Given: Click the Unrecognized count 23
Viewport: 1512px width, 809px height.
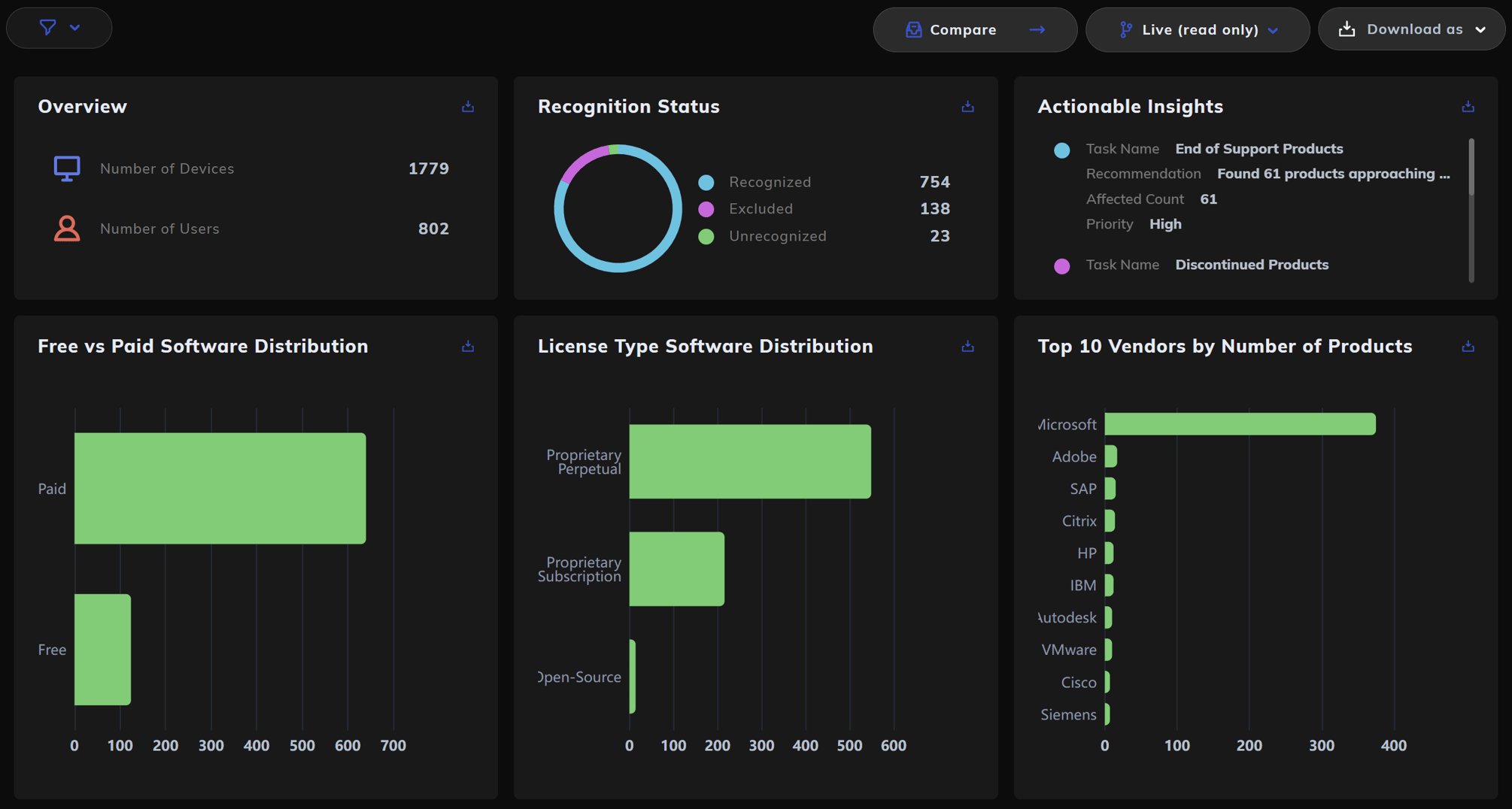Looking at the screenshot, I should [940, 236].
